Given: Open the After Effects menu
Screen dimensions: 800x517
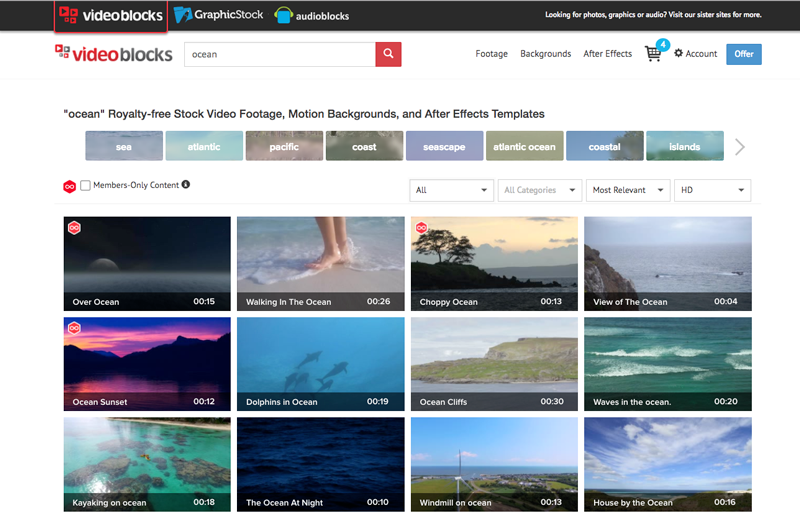Looking at the screenshot, I should tap(608, 54).
